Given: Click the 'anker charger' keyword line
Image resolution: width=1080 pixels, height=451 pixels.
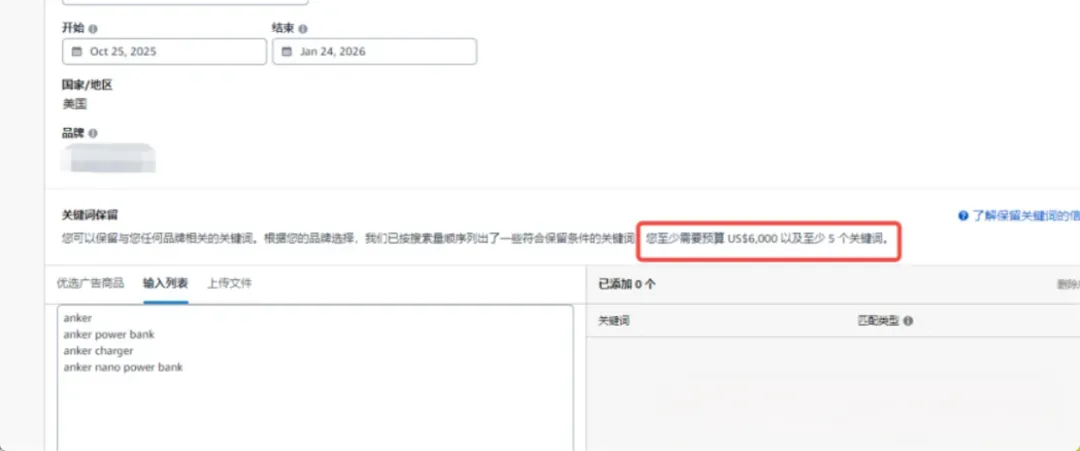Looking at the screenshot, I should (x=98, y=351).
